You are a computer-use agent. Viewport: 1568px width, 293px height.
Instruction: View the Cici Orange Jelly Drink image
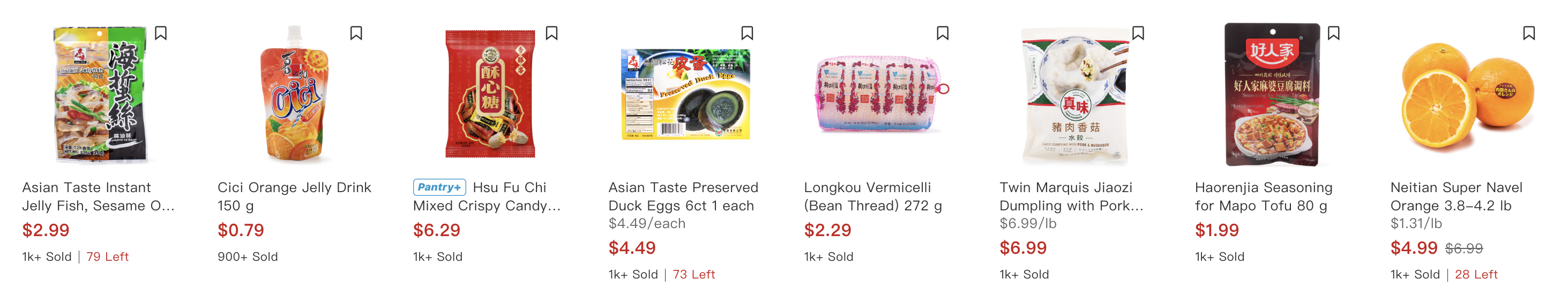(295, 94)
